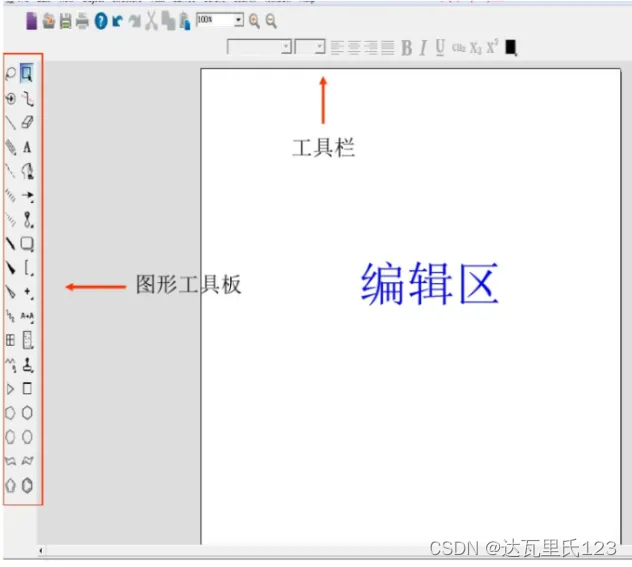The width and height of the screenshot is (632, 567).
Task: Select the left cyclohexane chair ring tool
Action: (x=10, y=461)
